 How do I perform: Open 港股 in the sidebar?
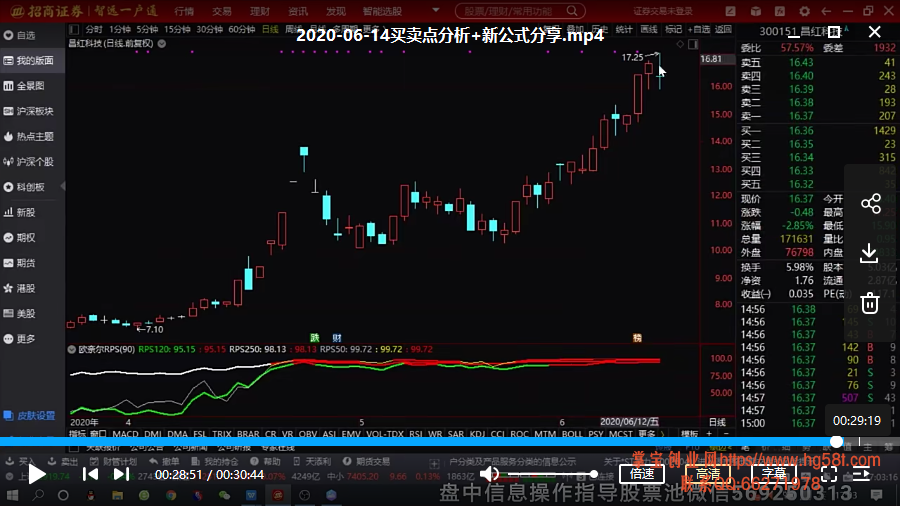(x=20, y=288)
